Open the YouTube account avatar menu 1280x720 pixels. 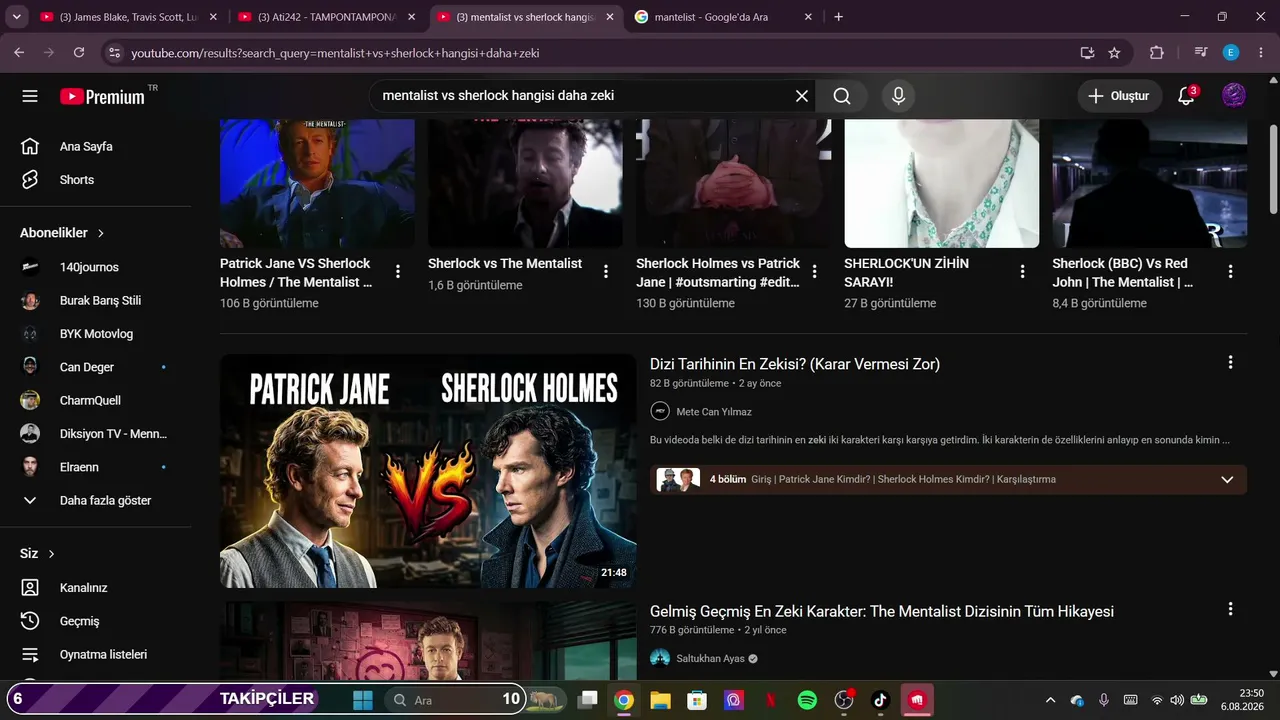pyautogui.click(x=1234, y=96)
